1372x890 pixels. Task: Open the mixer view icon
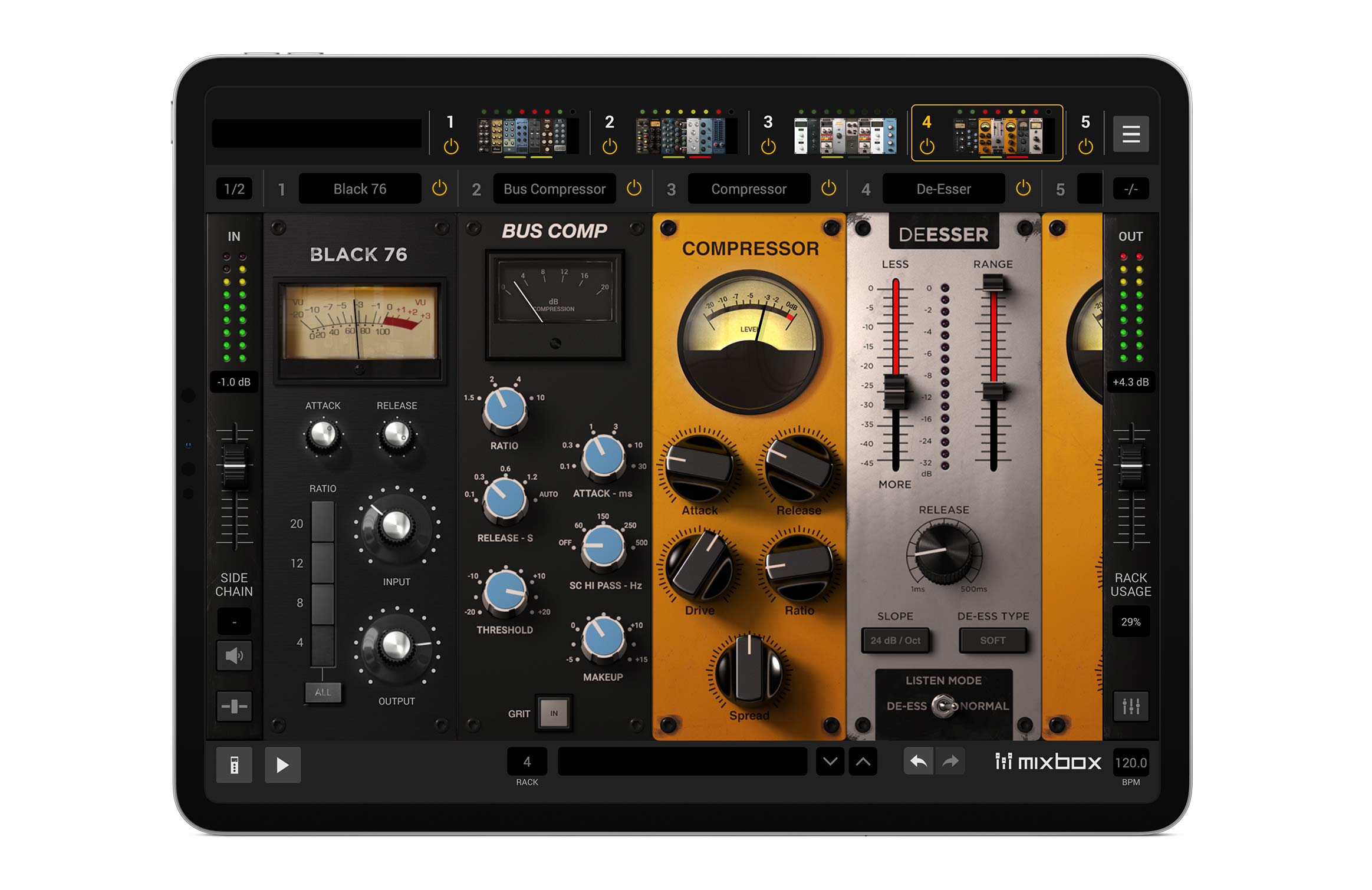(x=1130, y=706)
